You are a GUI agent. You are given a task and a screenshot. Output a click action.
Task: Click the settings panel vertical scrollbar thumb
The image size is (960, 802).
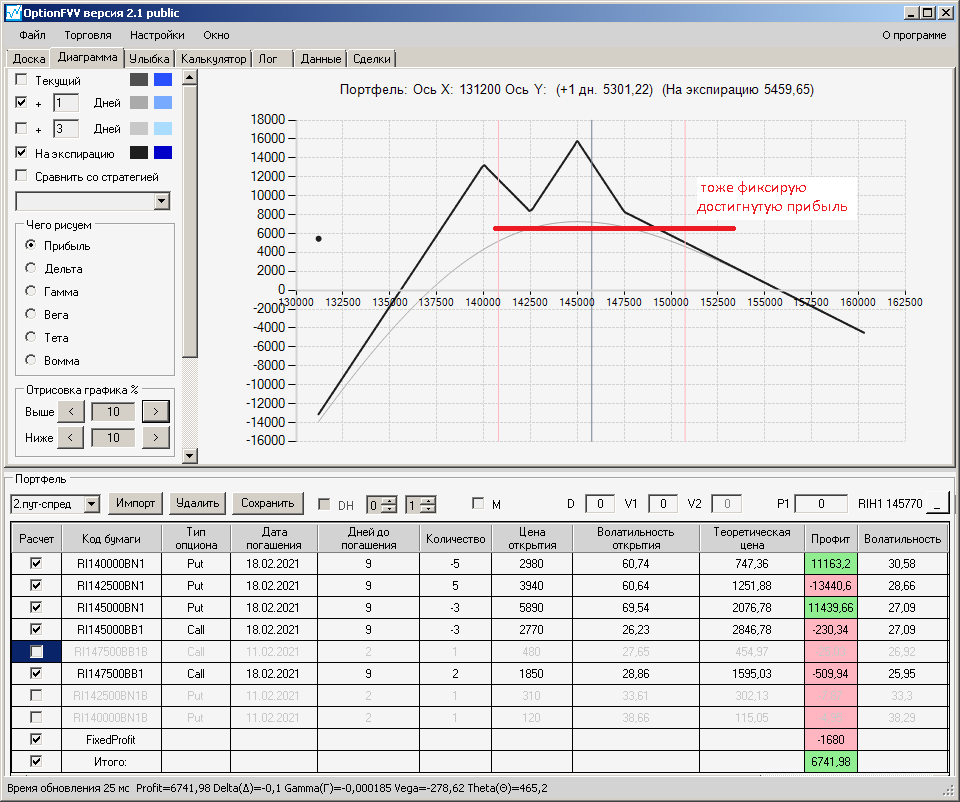click(x=190, y=221)
